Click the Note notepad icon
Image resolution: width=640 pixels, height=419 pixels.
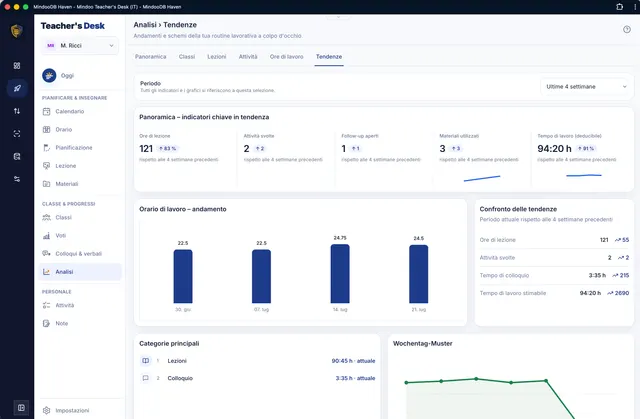click(x=47, y=324)
